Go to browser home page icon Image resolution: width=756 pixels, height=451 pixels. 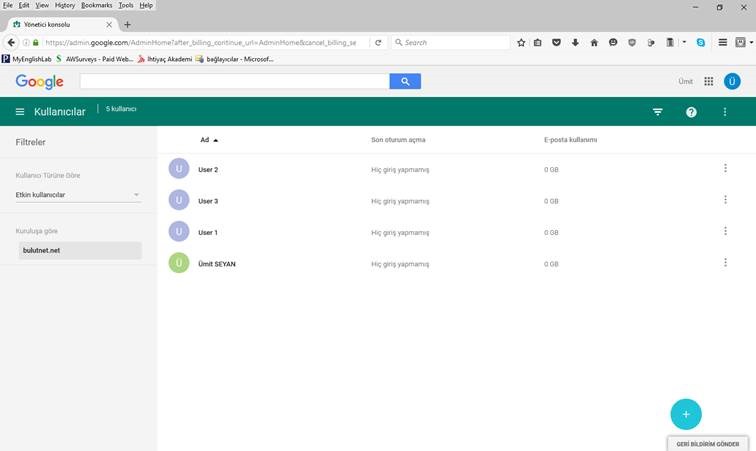594,42
